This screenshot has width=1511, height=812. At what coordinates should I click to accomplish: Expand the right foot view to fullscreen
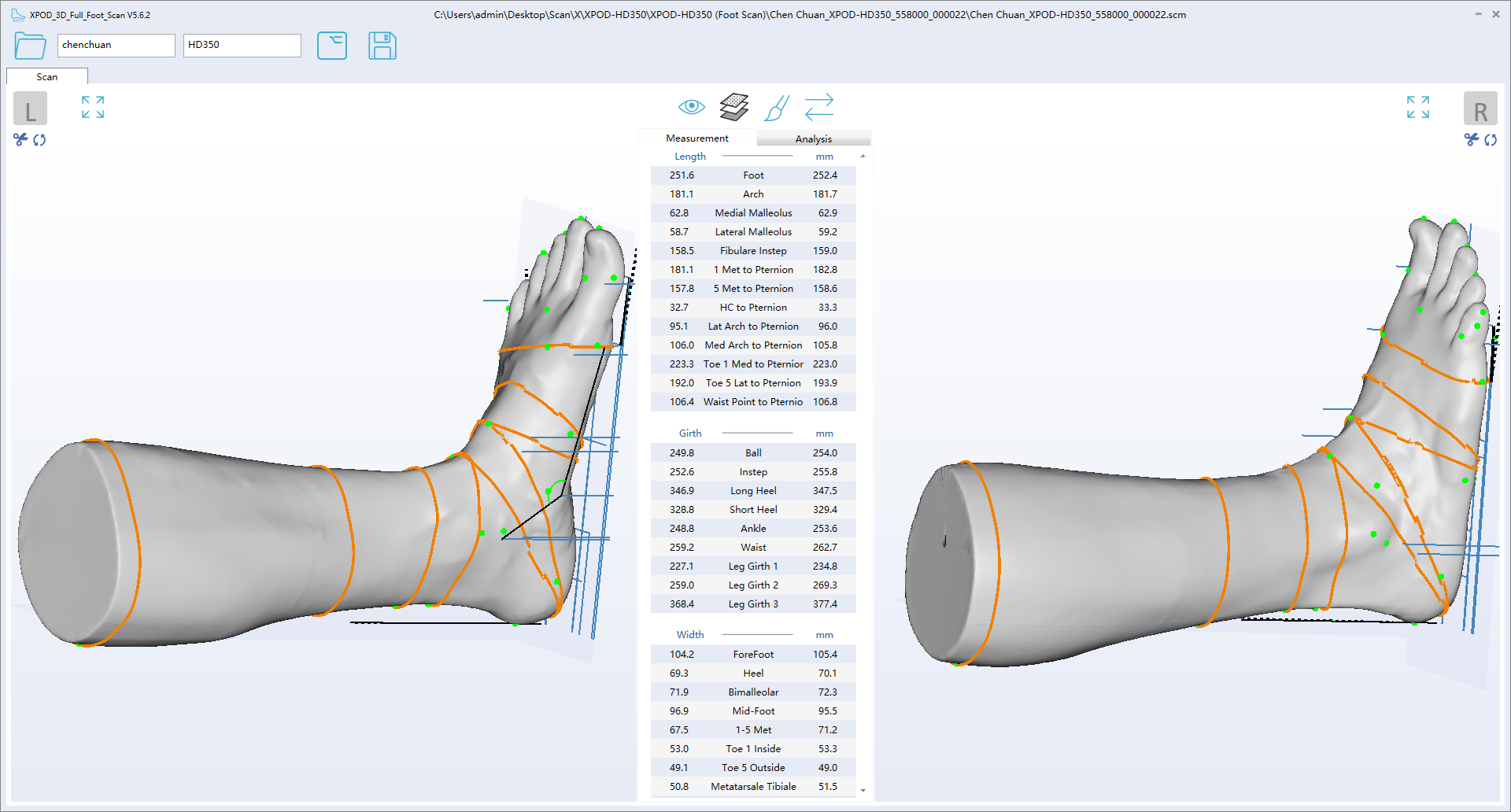coord(1417,107)
